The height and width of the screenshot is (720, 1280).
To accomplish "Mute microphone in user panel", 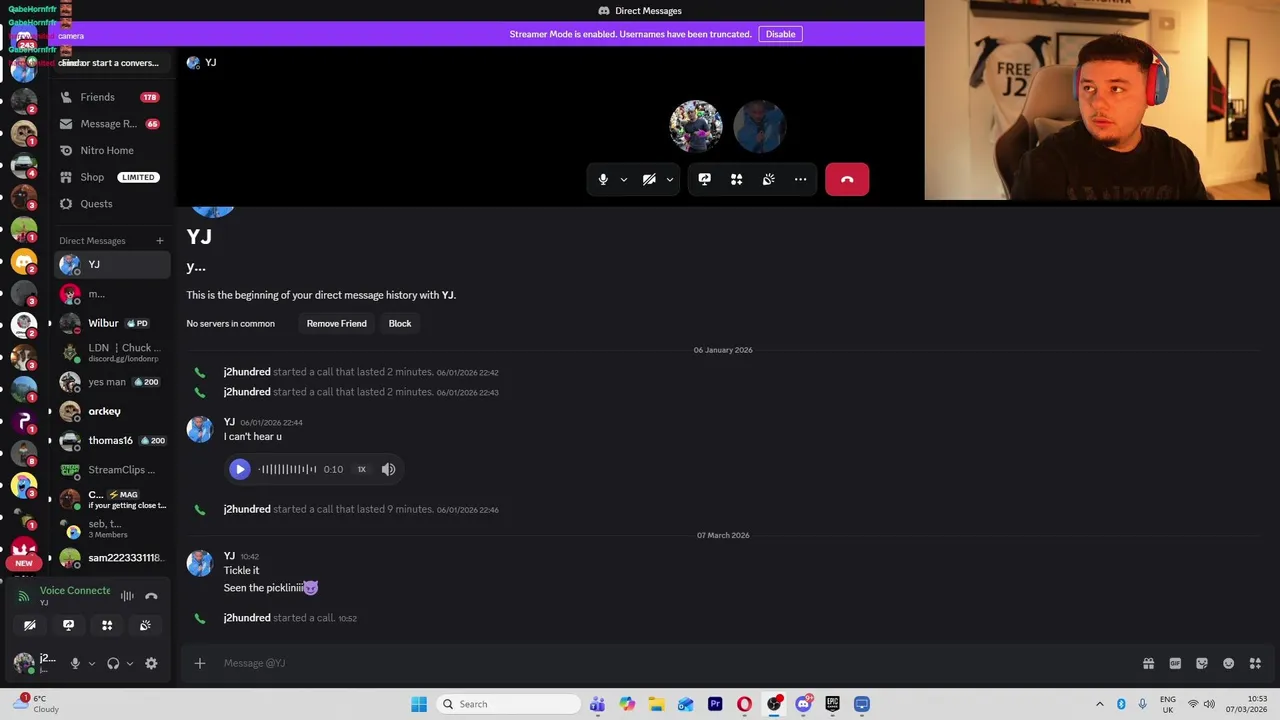I will (x=75, y=663).
